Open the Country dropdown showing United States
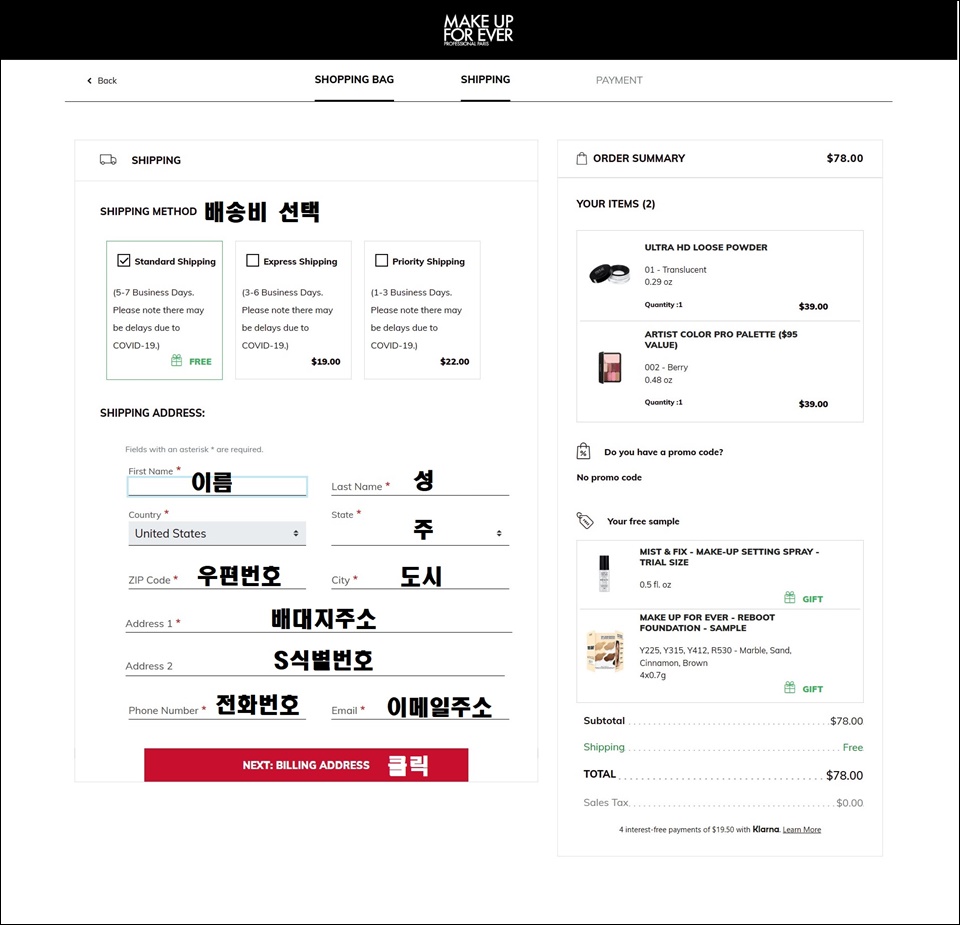 (x=217, y=533)
